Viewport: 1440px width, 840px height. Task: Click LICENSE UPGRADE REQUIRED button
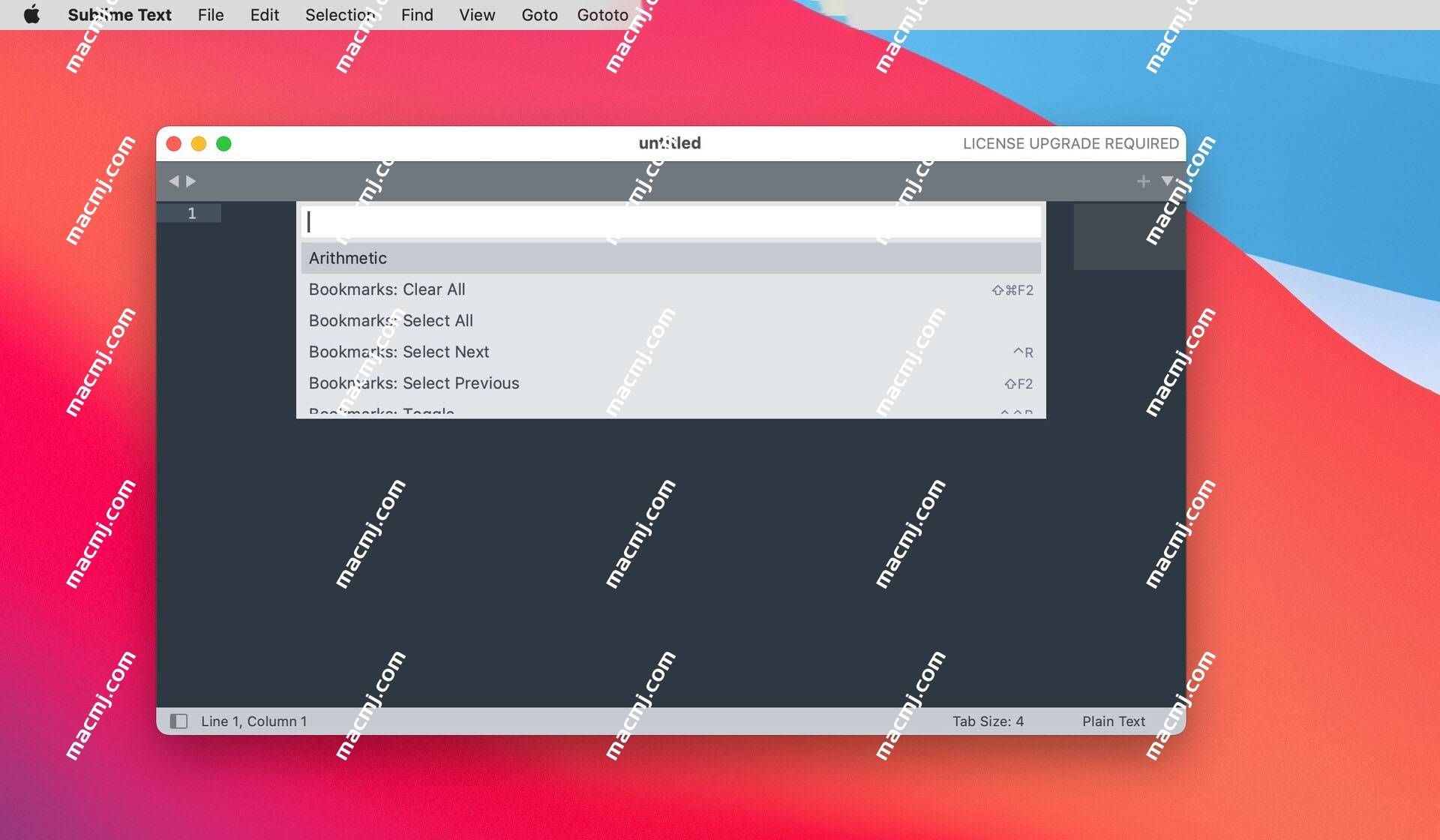coord(1071,142)
